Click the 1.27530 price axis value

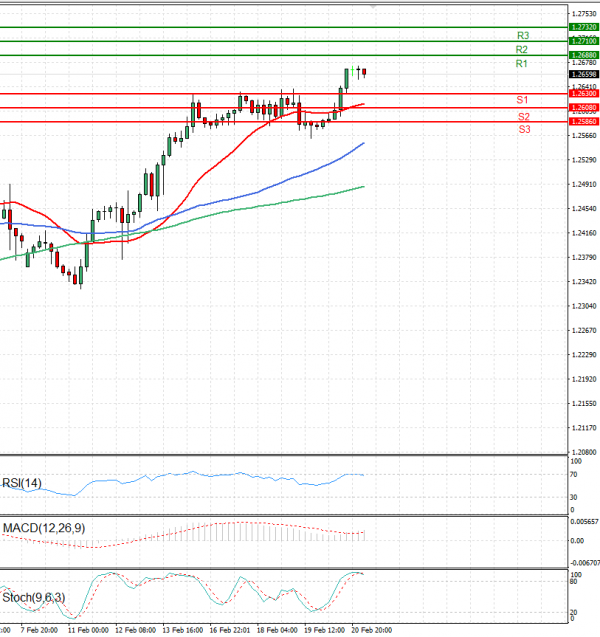tap(584, 14)
